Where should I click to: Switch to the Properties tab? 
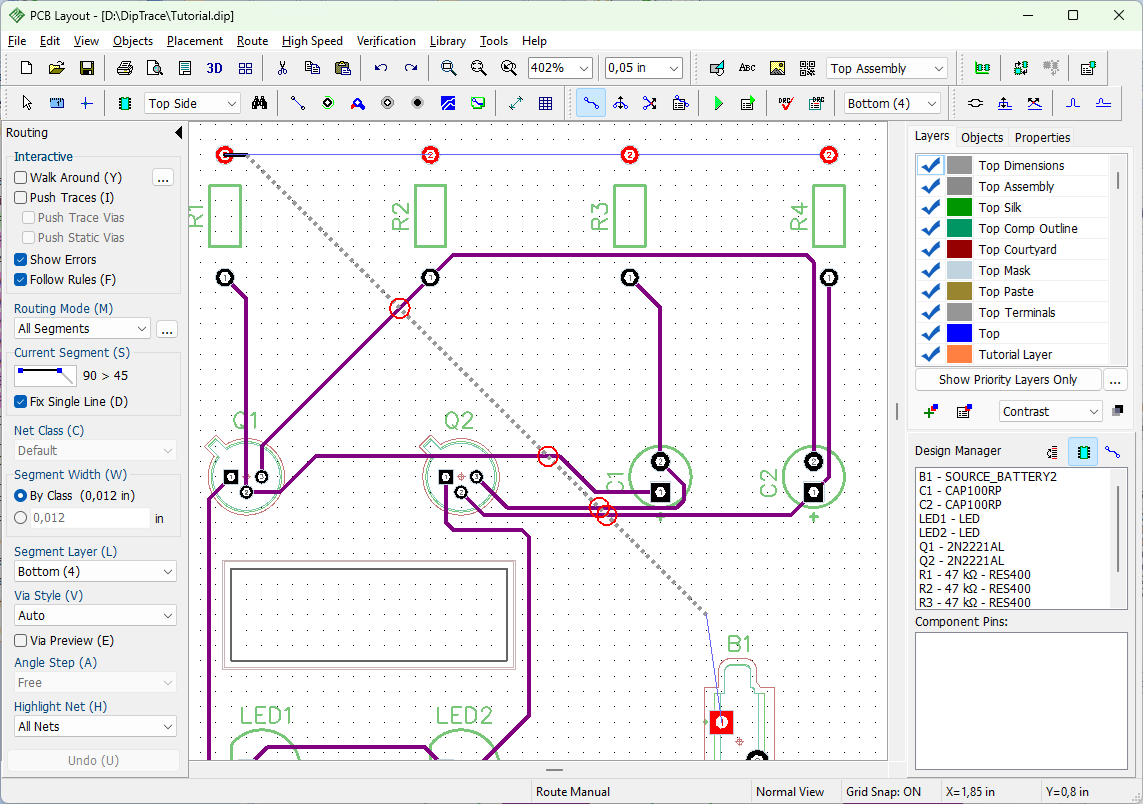(1042, 137)
